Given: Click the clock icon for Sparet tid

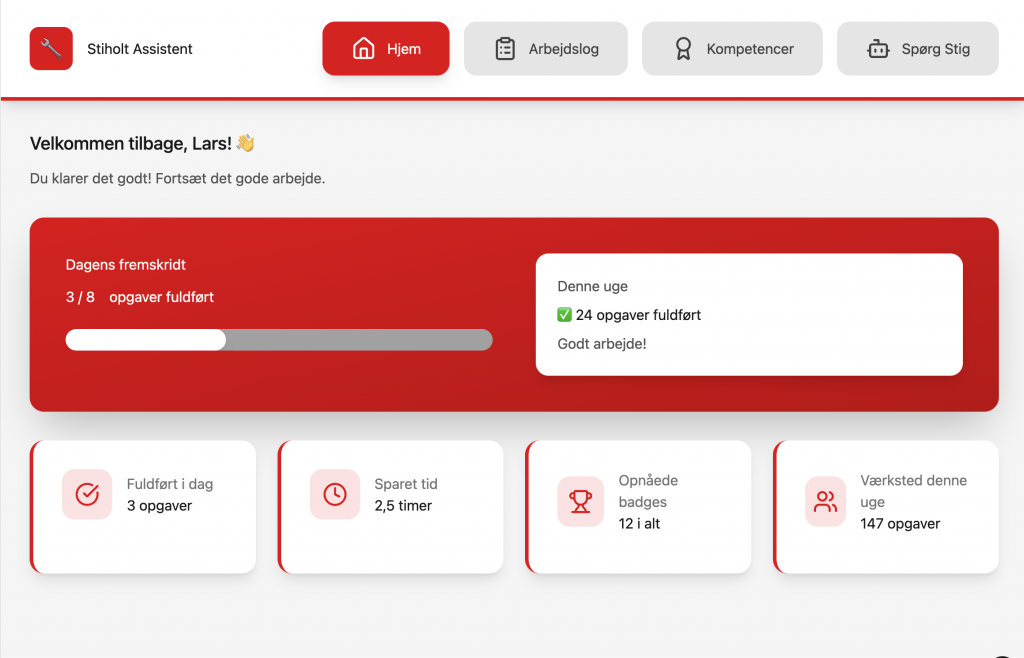Looking at the screenshot, I should click(335, 494).
